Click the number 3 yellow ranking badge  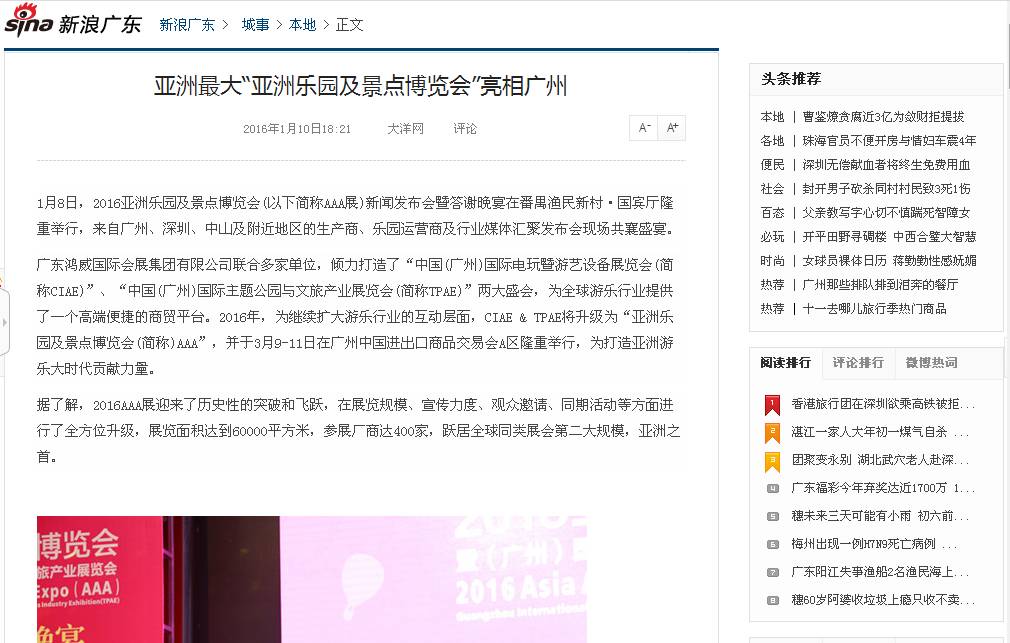coord(772,461)
